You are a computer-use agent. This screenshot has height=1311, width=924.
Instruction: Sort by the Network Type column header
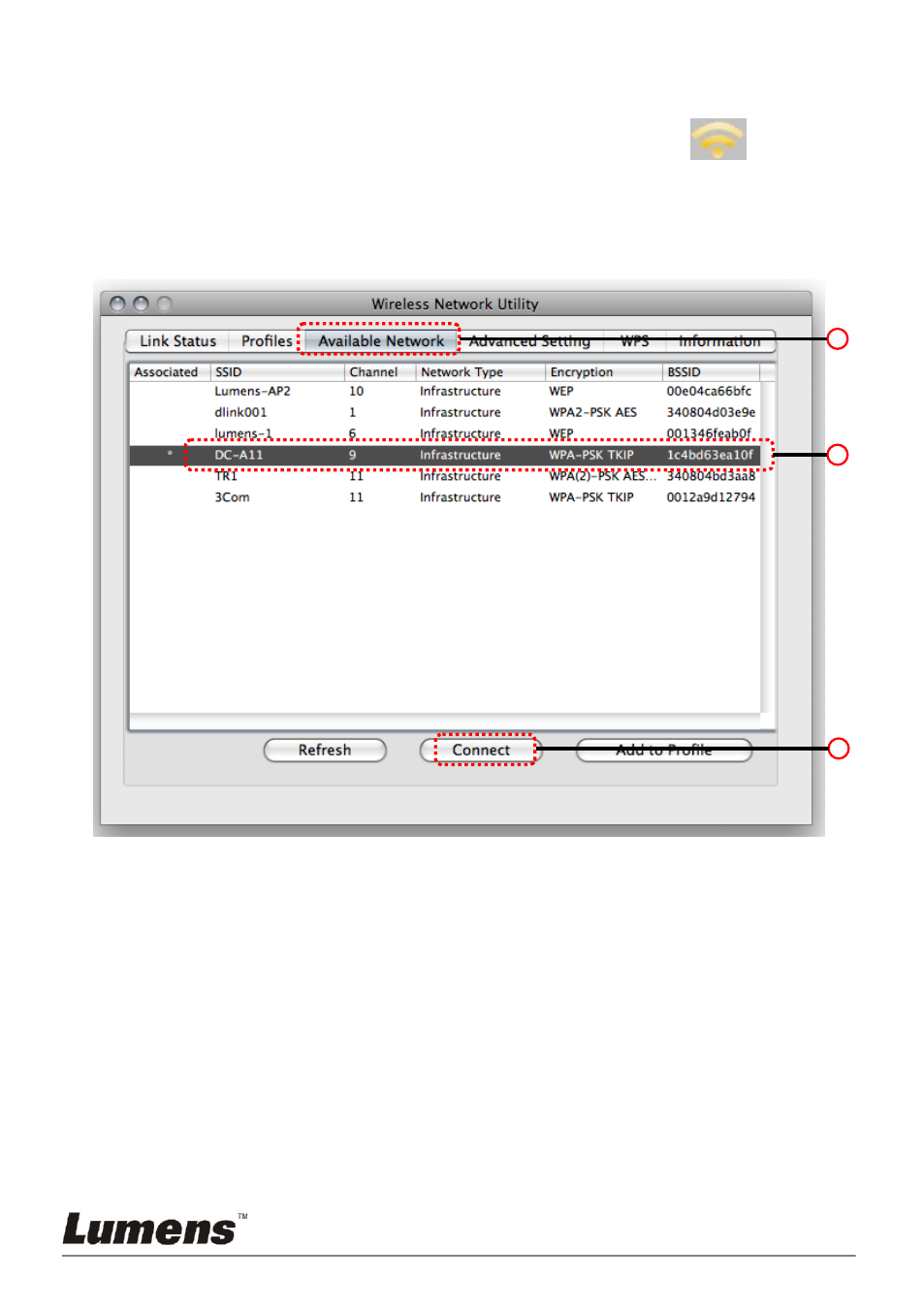(480, 372)
